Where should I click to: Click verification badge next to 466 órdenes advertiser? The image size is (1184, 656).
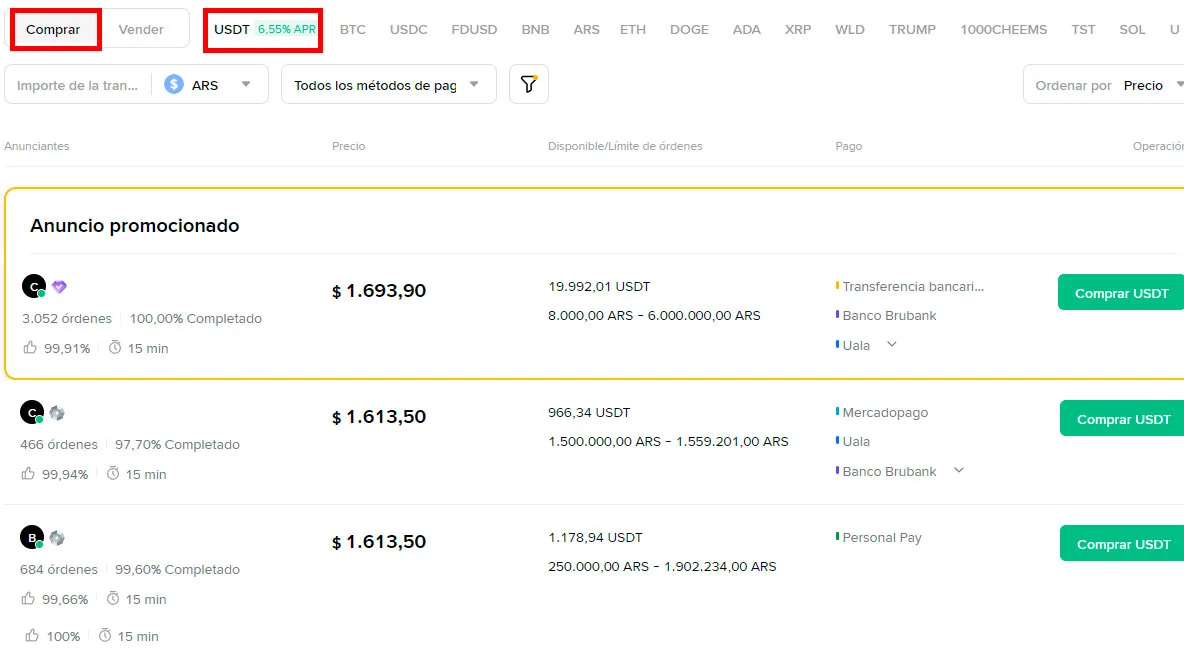coord(57,413)
